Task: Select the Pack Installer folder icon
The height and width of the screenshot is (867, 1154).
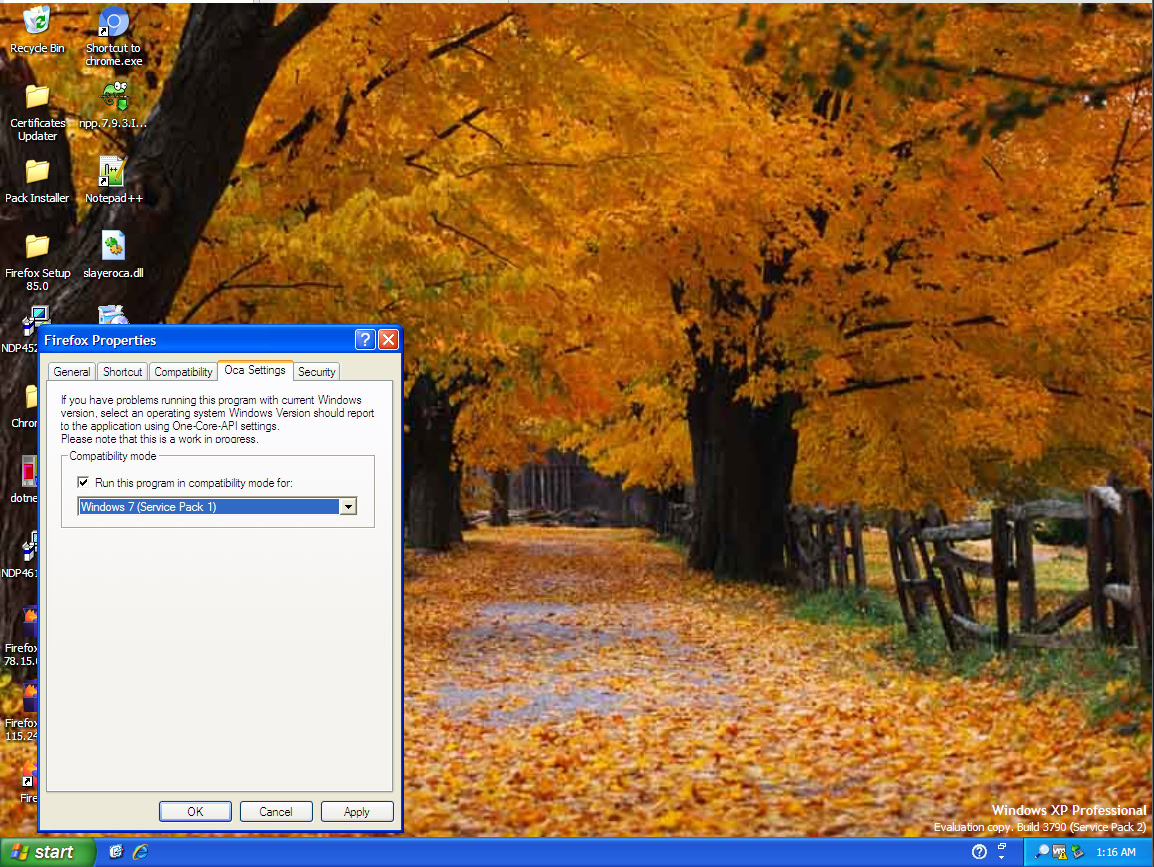Action: pyautogui.click(x=37, y=181)
